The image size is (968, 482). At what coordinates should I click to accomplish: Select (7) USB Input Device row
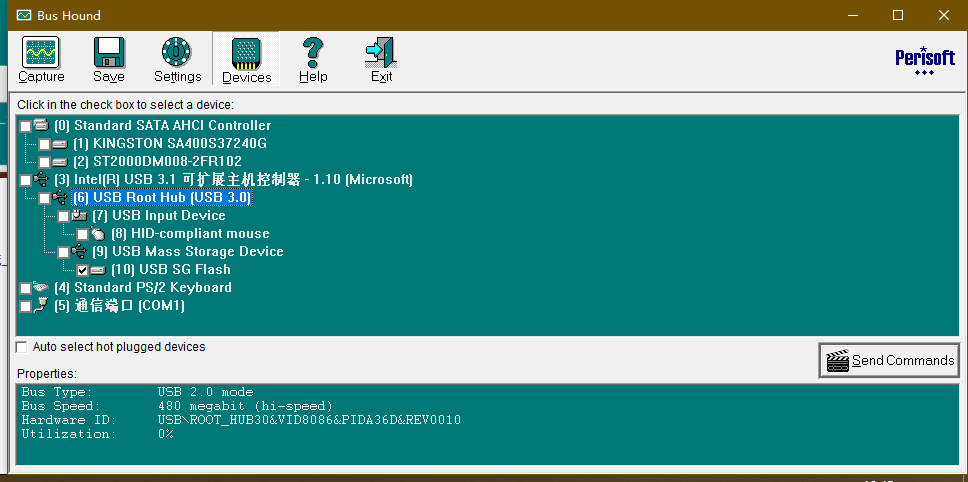click(x=159, y=215)
